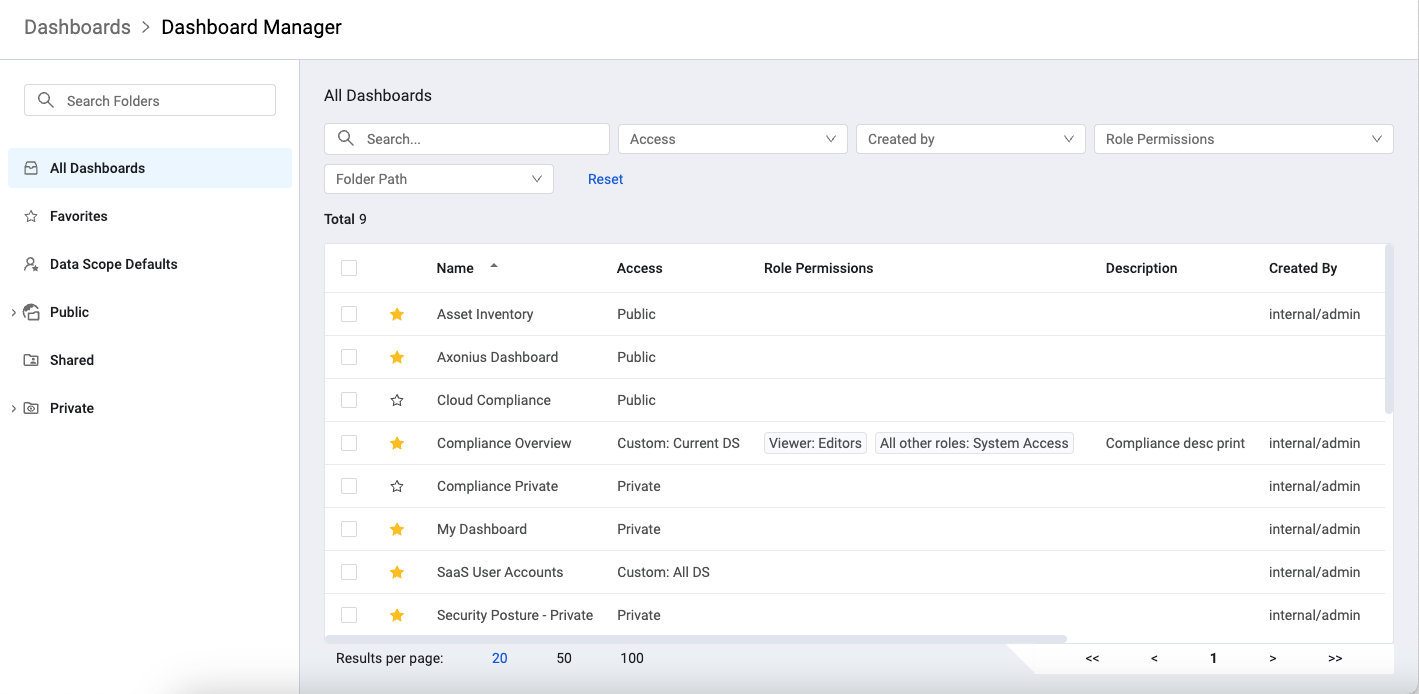Select the Compliance Overview row checkbox
Viewport: 1419px width, 694px height.
click(x=349, y=443)
